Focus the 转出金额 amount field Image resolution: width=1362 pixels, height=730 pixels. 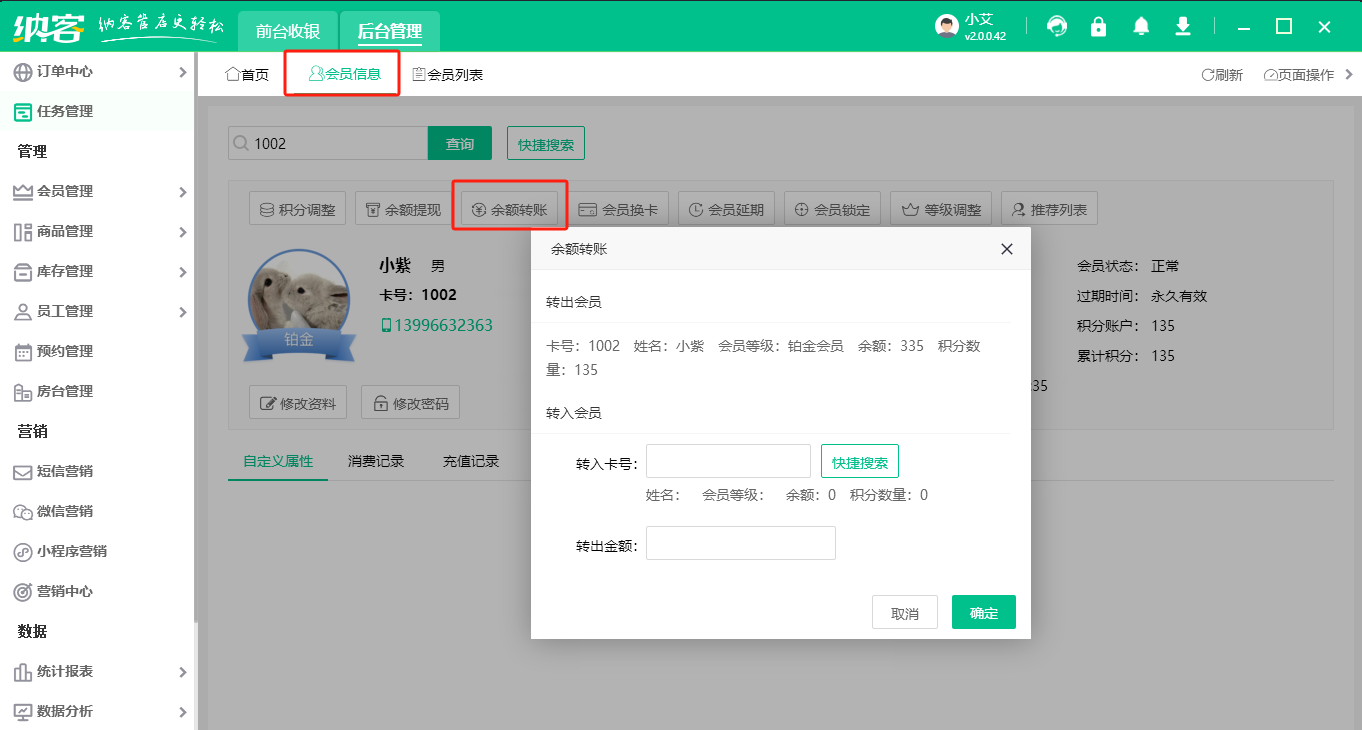740,544
